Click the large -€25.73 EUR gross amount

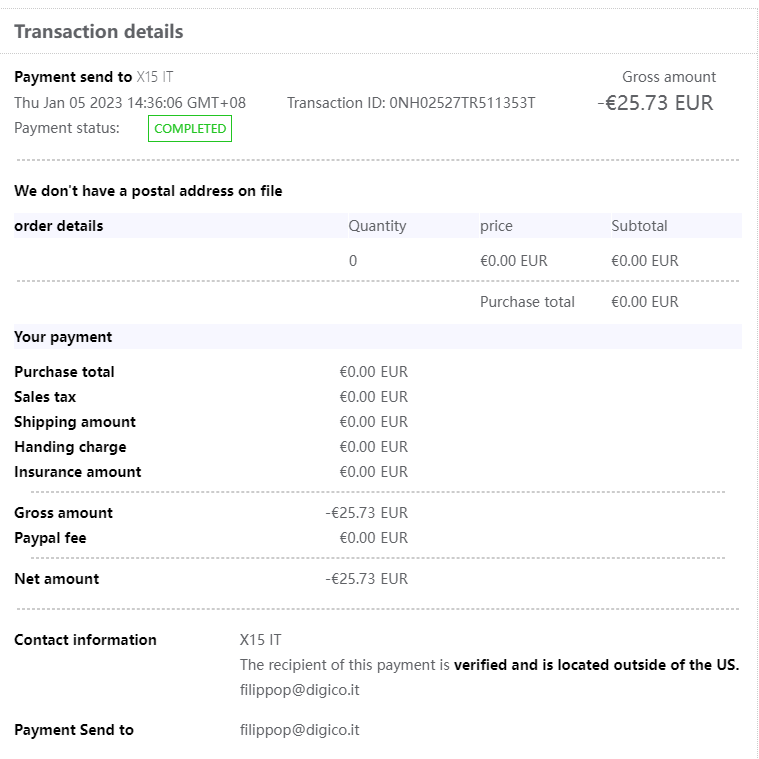655,103
